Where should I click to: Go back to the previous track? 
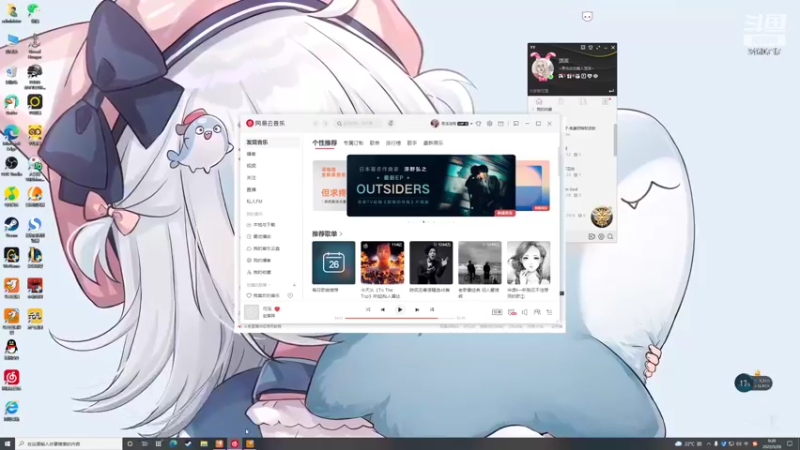[383, 310]
